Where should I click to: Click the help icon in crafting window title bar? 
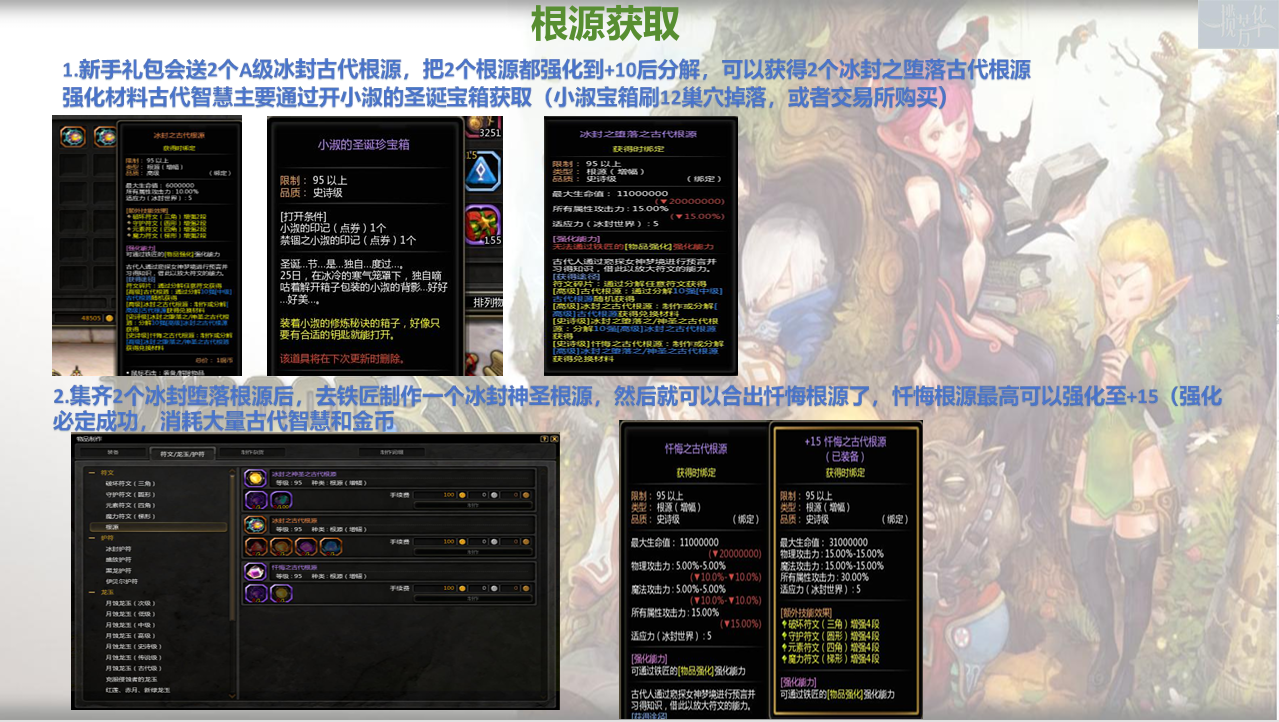(544, 439)
